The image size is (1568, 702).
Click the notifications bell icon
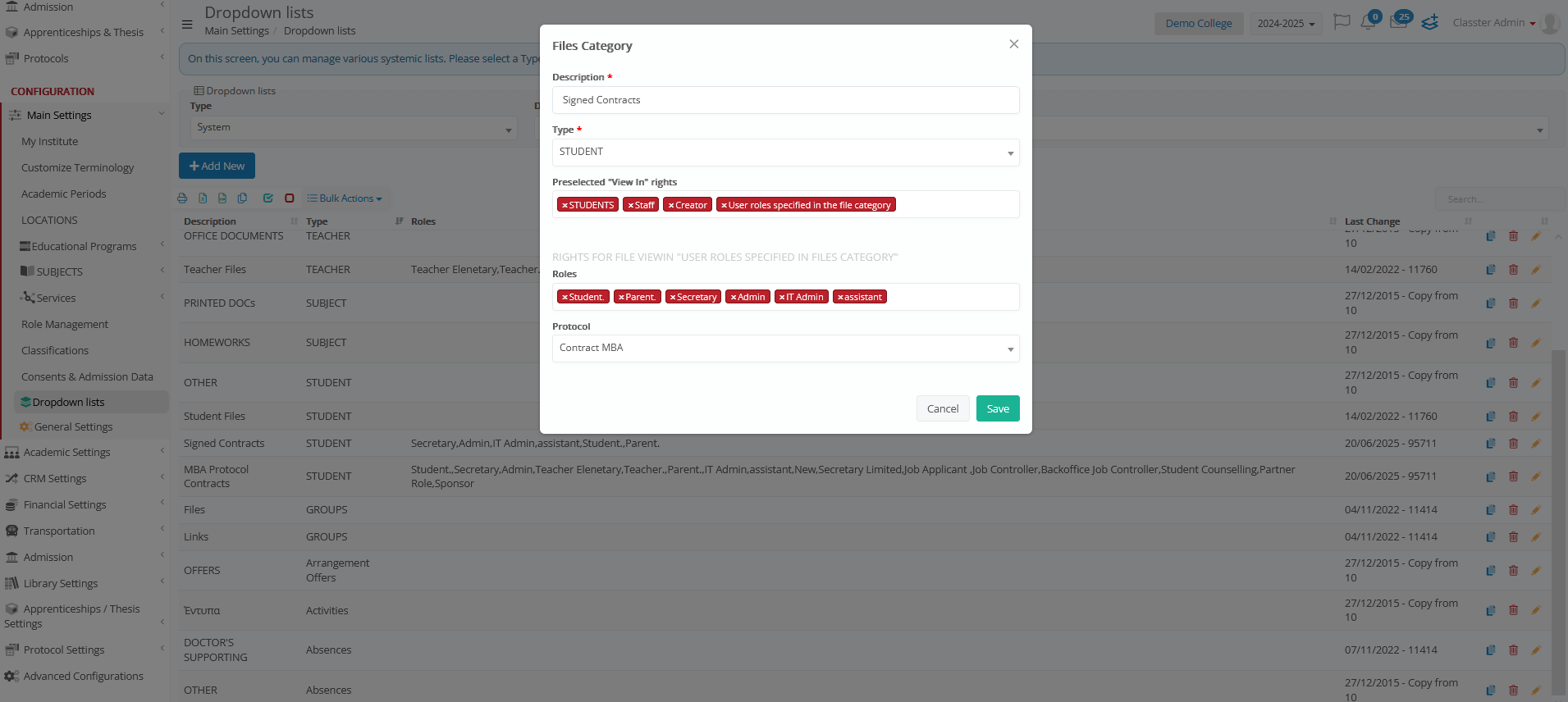[1368, 22]
